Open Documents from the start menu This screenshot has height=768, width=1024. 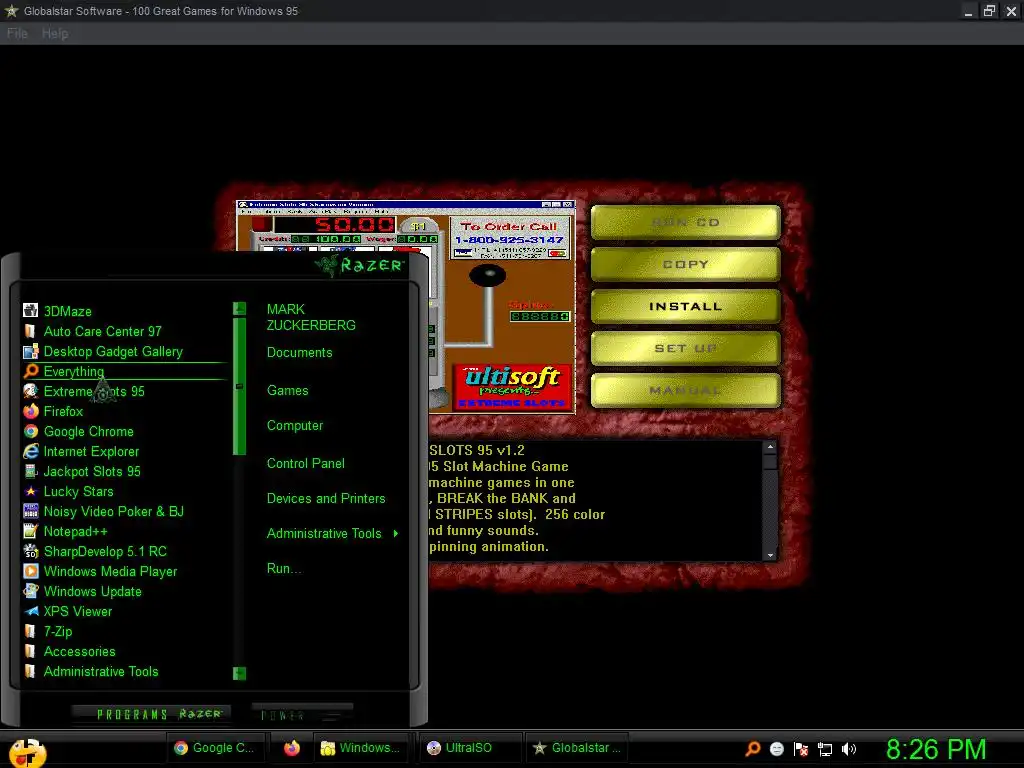pyautogui.click(x=299, y=353)
